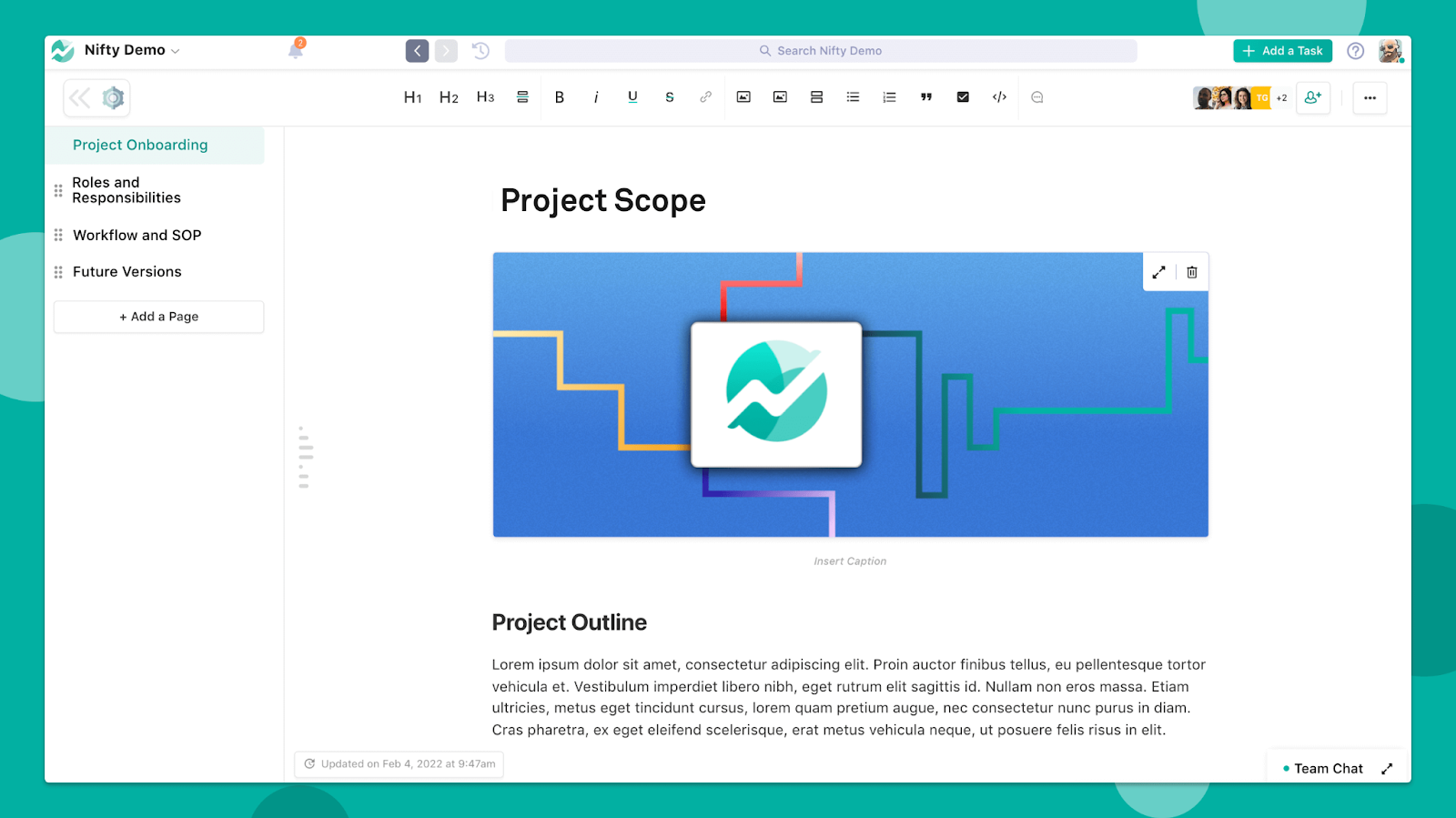Screen dimensions: 1456x818
Task: Open the help question mark icon
Action: coord(1355,51)
